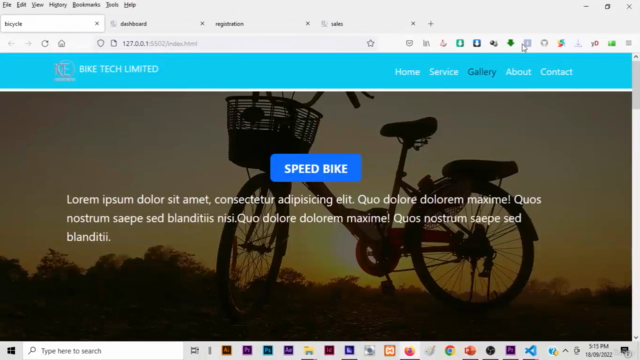Screen dimensions: 640x360
Task: Click the teal download arrow extension icon
Action: click(460, 43)
